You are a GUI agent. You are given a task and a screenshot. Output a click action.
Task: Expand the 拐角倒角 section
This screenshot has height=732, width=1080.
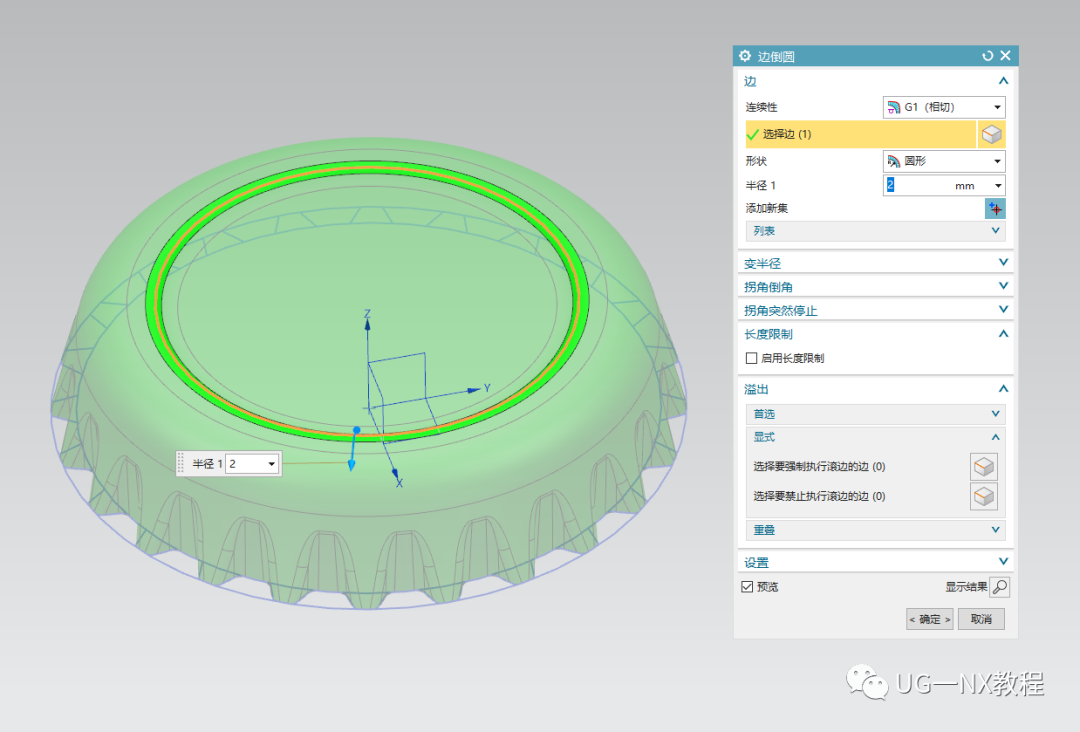[x=875, y=286]
